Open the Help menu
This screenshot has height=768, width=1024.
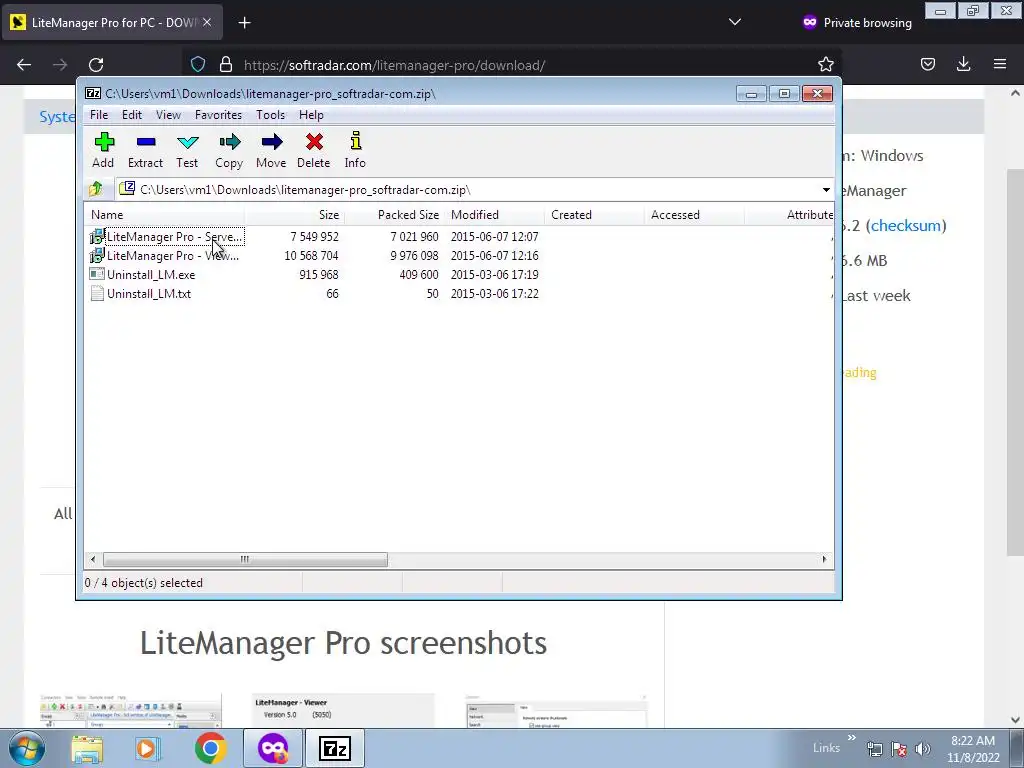click(x=312, y=115)
